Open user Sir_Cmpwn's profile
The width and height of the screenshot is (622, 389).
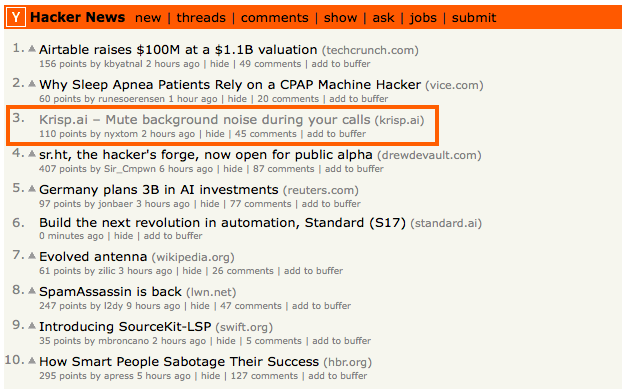tap(130, 169)
